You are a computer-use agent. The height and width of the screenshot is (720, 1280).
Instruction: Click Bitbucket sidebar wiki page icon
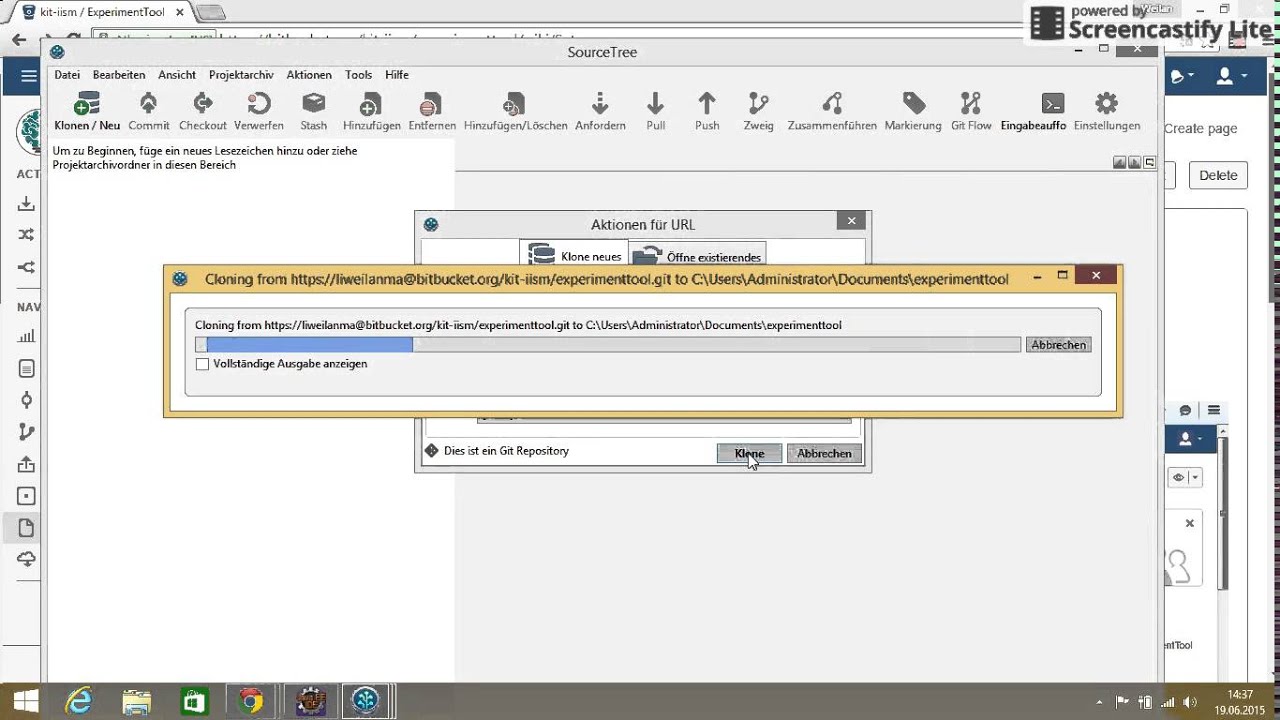tap(26, 527)
